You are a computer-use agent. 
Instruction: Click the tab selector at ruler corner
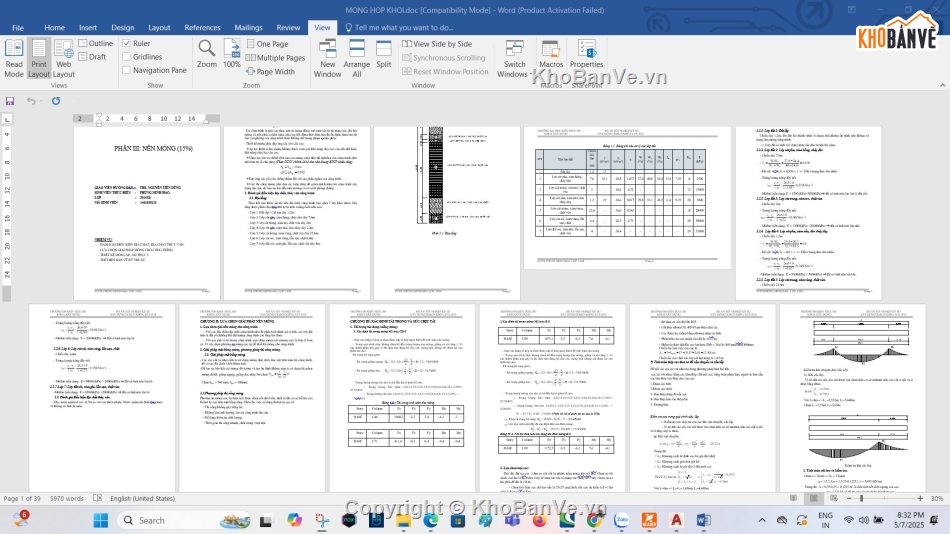7,119
